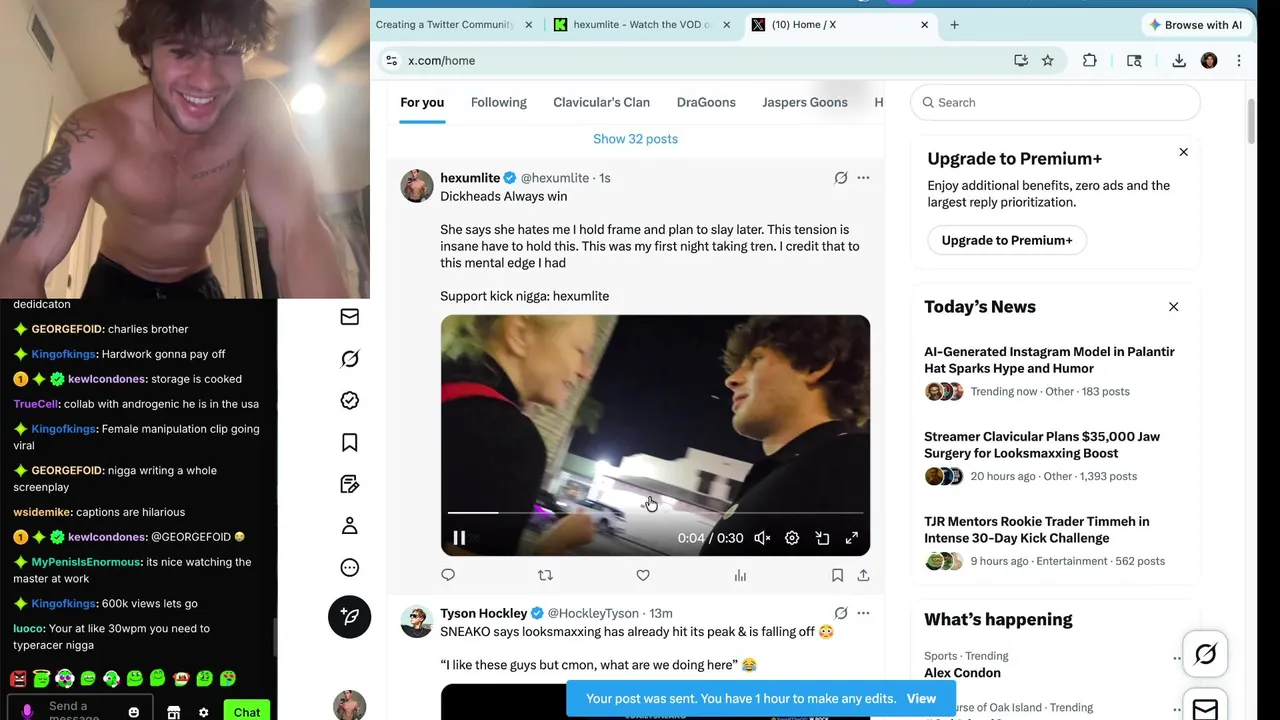Viewport: 1280px width, 720px height.
Task: Close the Home / X browser tab
Action: click(x=925, y=25)
